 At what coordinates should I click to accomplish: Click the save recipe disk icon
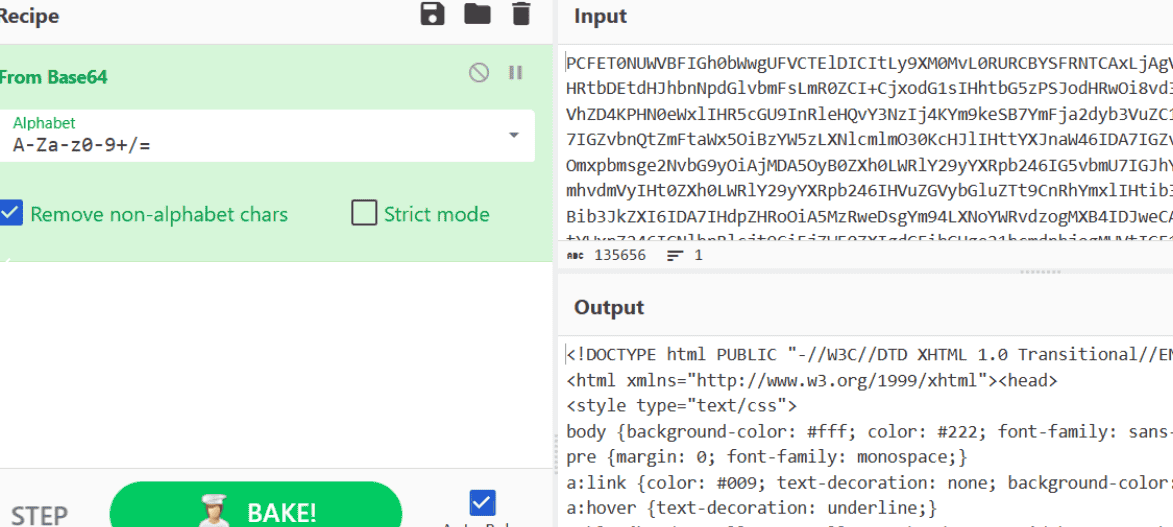tap(432, 14)
